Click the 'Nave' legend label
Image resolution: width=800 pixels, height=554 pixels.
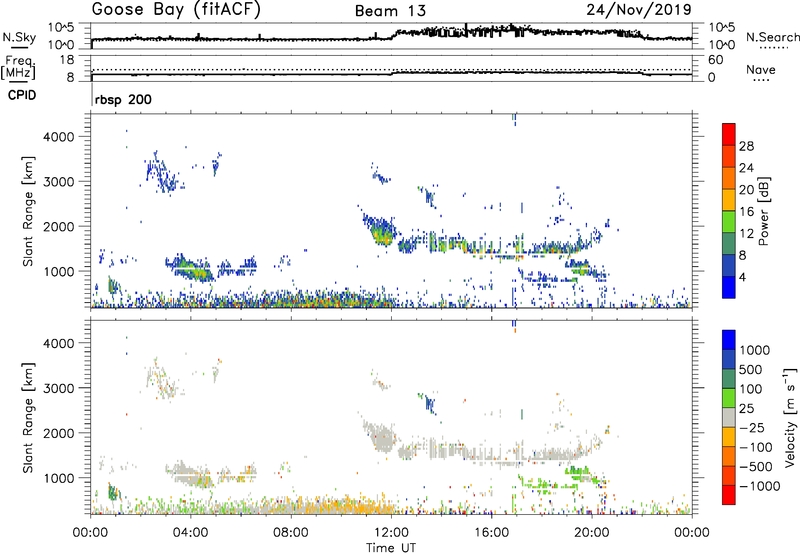[761, 69]
